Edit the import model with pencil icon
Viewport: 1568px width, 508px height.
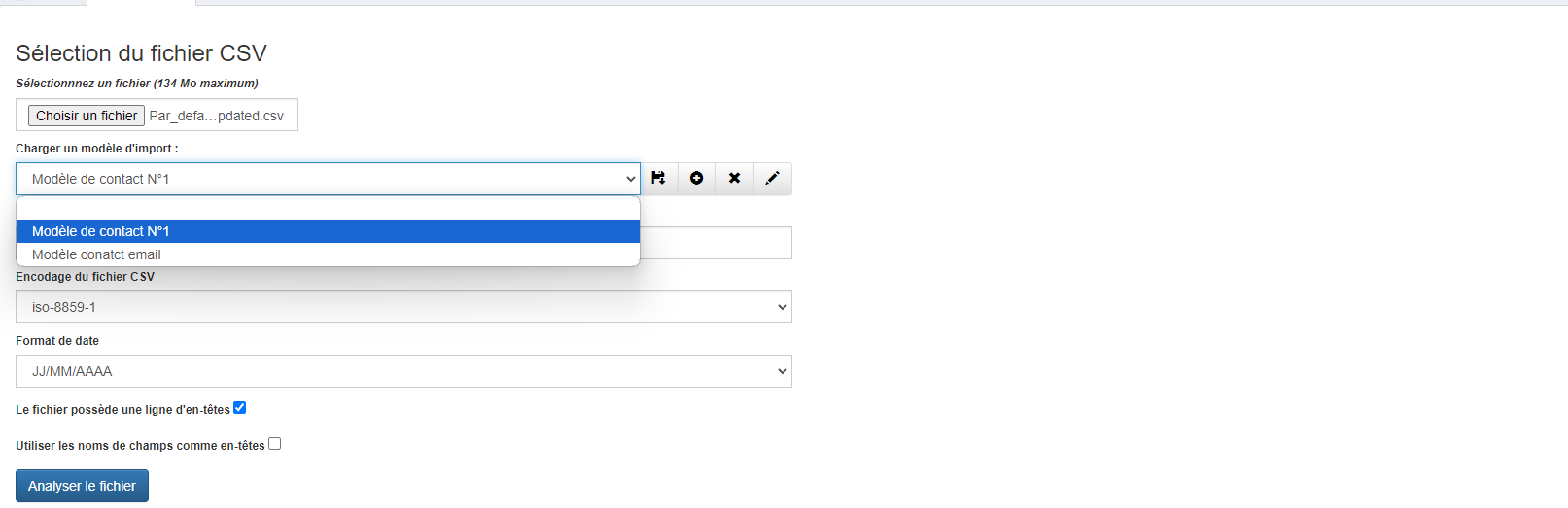tap(773, 179)
